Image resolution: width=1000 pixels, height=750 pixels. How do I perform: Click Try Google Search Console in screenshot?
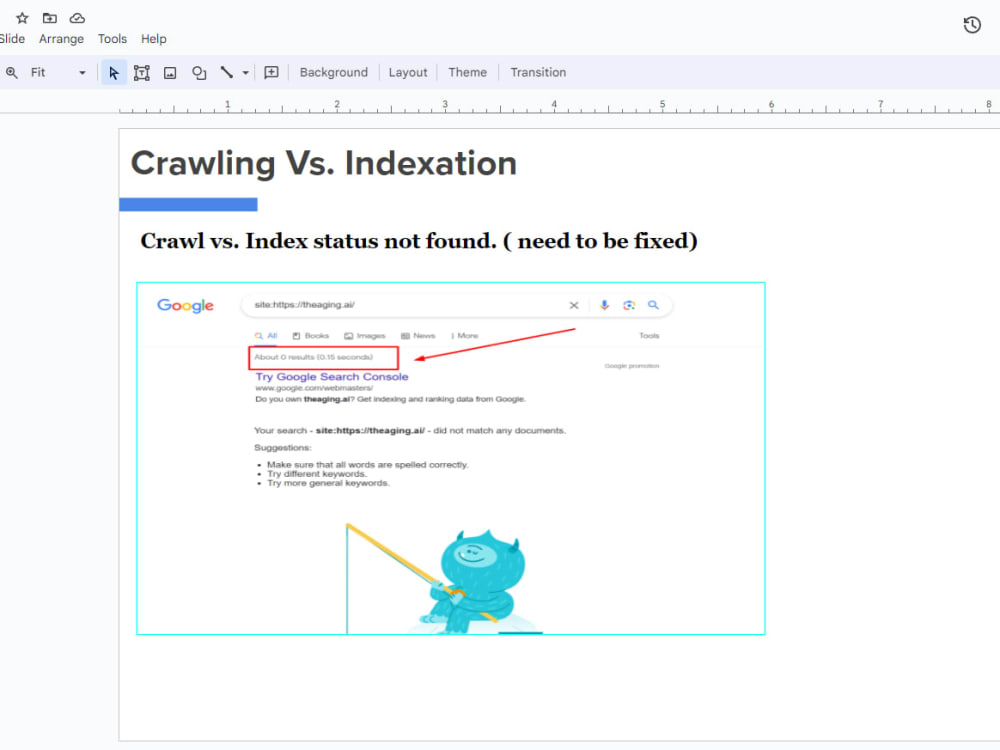(332, 377)
